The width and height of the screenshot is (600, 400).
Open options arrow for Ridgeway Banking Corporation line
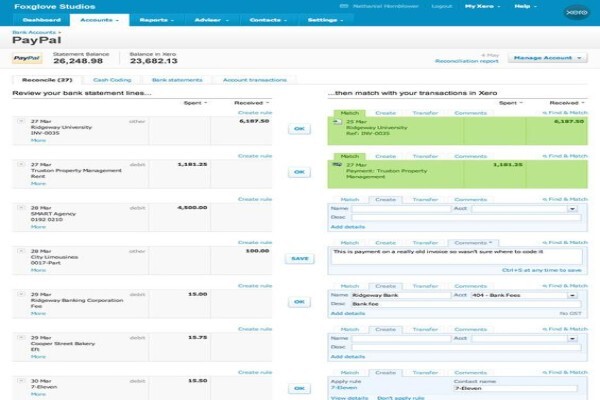point(21,294)
